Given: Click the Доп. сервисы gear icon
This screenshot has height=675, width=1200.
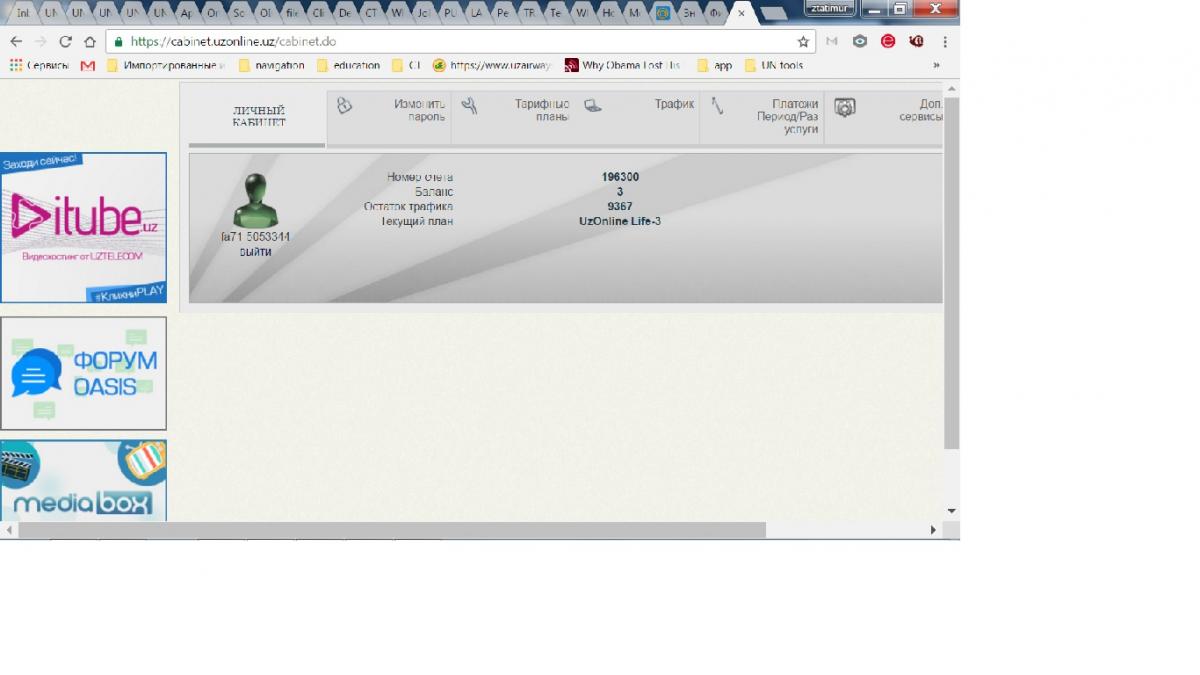Looking at the screenshot, I should click(845, 108).
